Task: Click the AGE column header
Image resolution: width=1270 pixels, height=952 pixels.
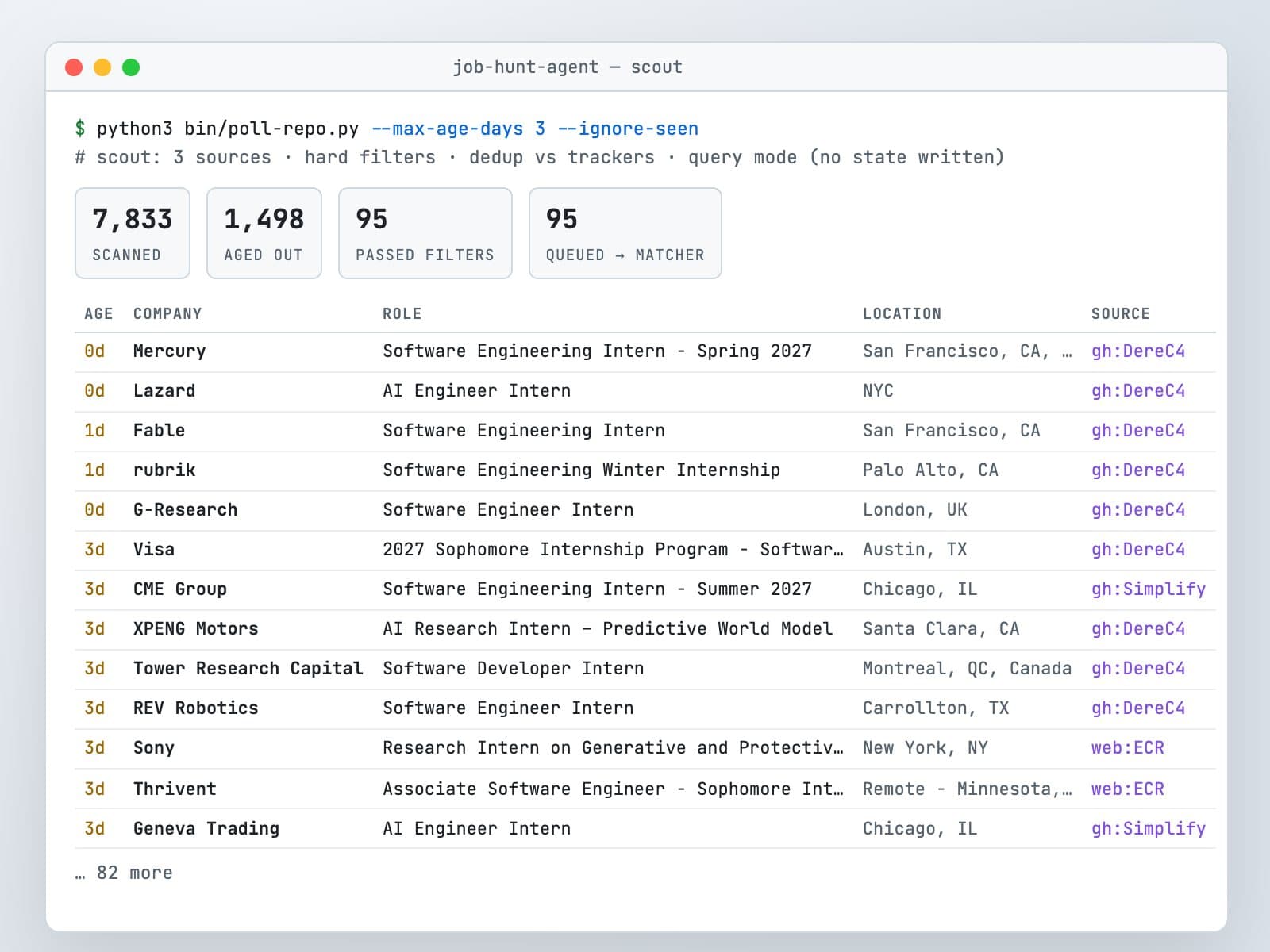Action: [98, 313]
